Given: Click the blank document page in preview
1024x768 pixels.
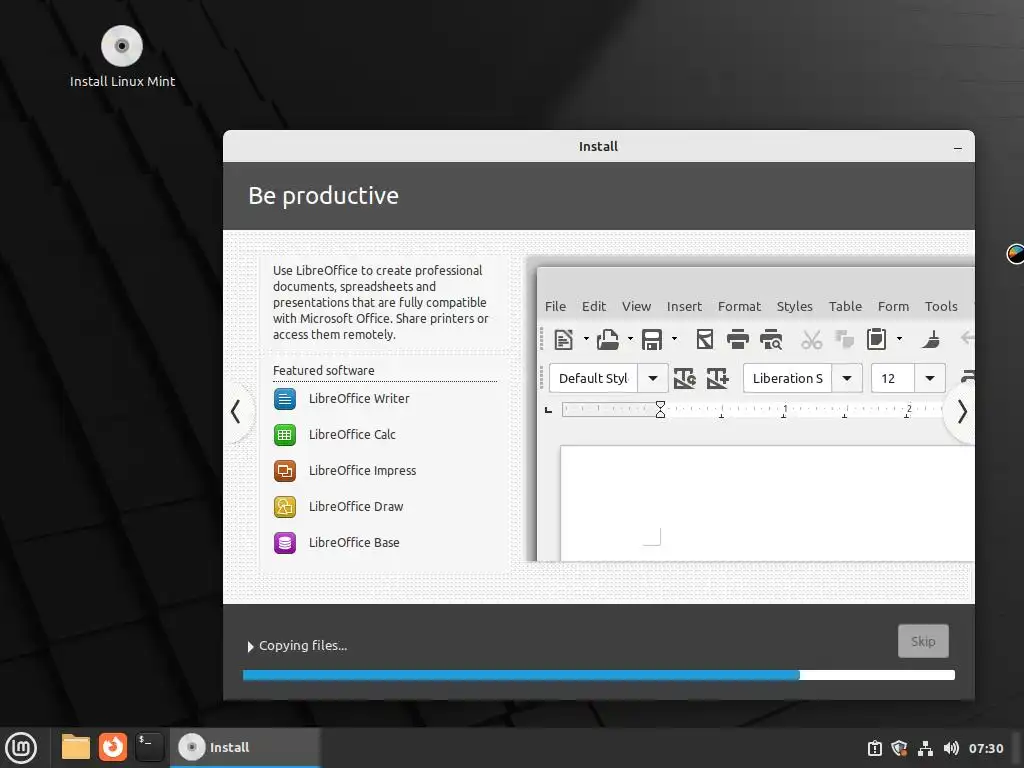Looking at the screenshot, I should tap(767, 503).
